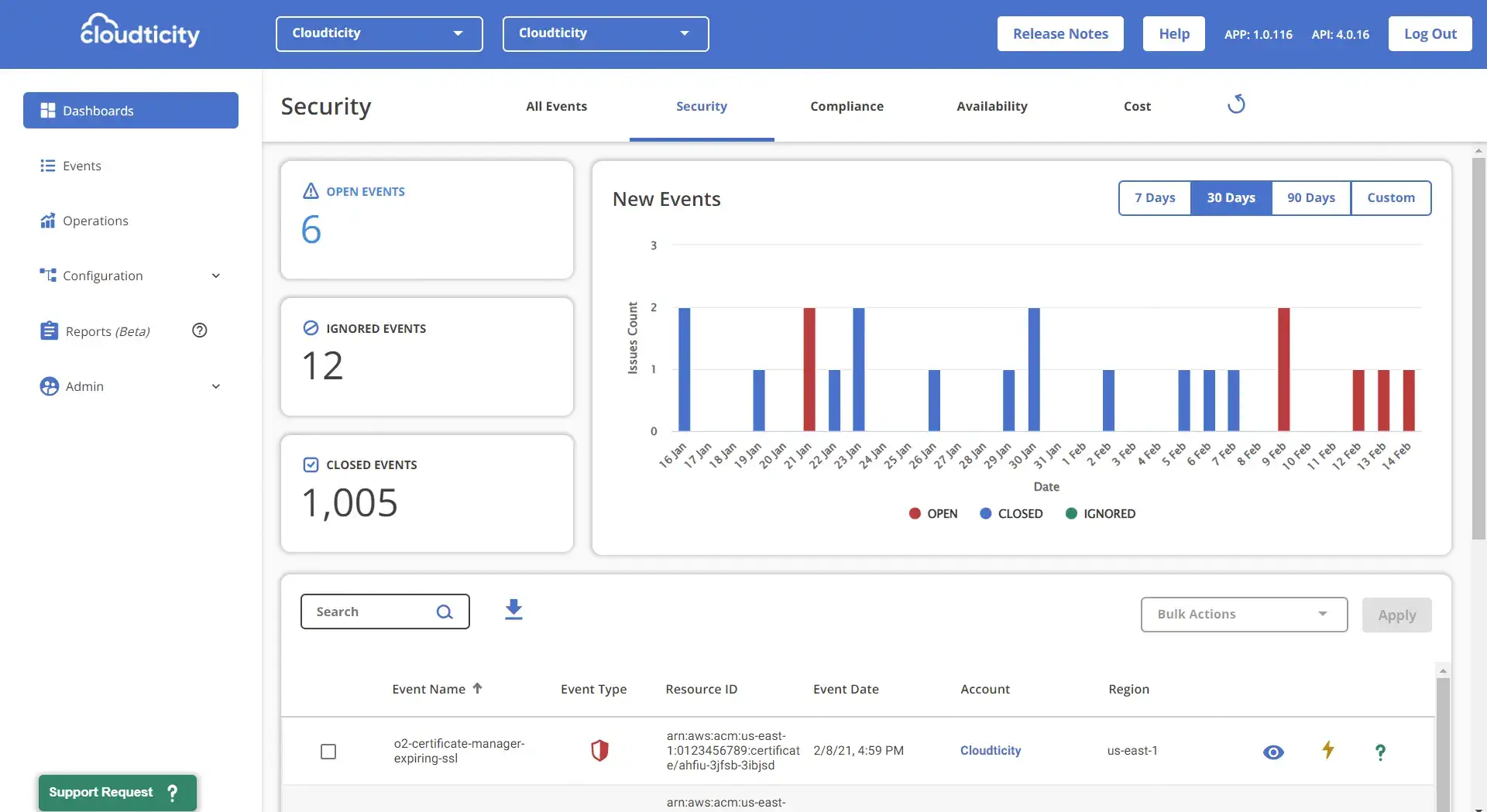Click the blue 16 Jan closed bar
1487x812 pixels.
point(684,369)
